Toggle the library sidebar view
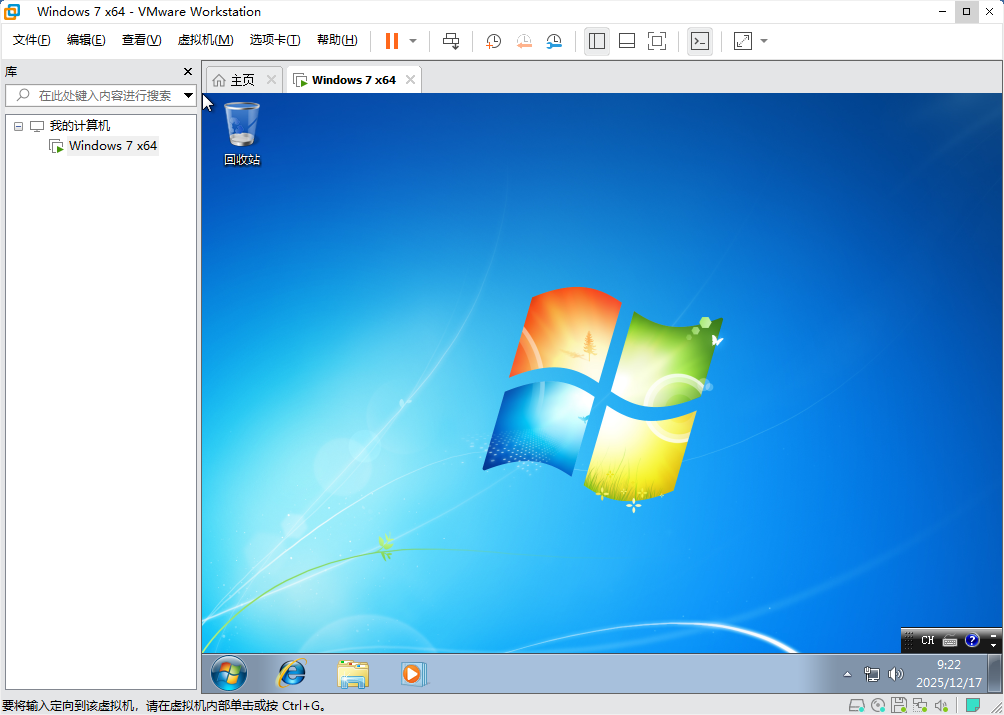 [597, 41]
